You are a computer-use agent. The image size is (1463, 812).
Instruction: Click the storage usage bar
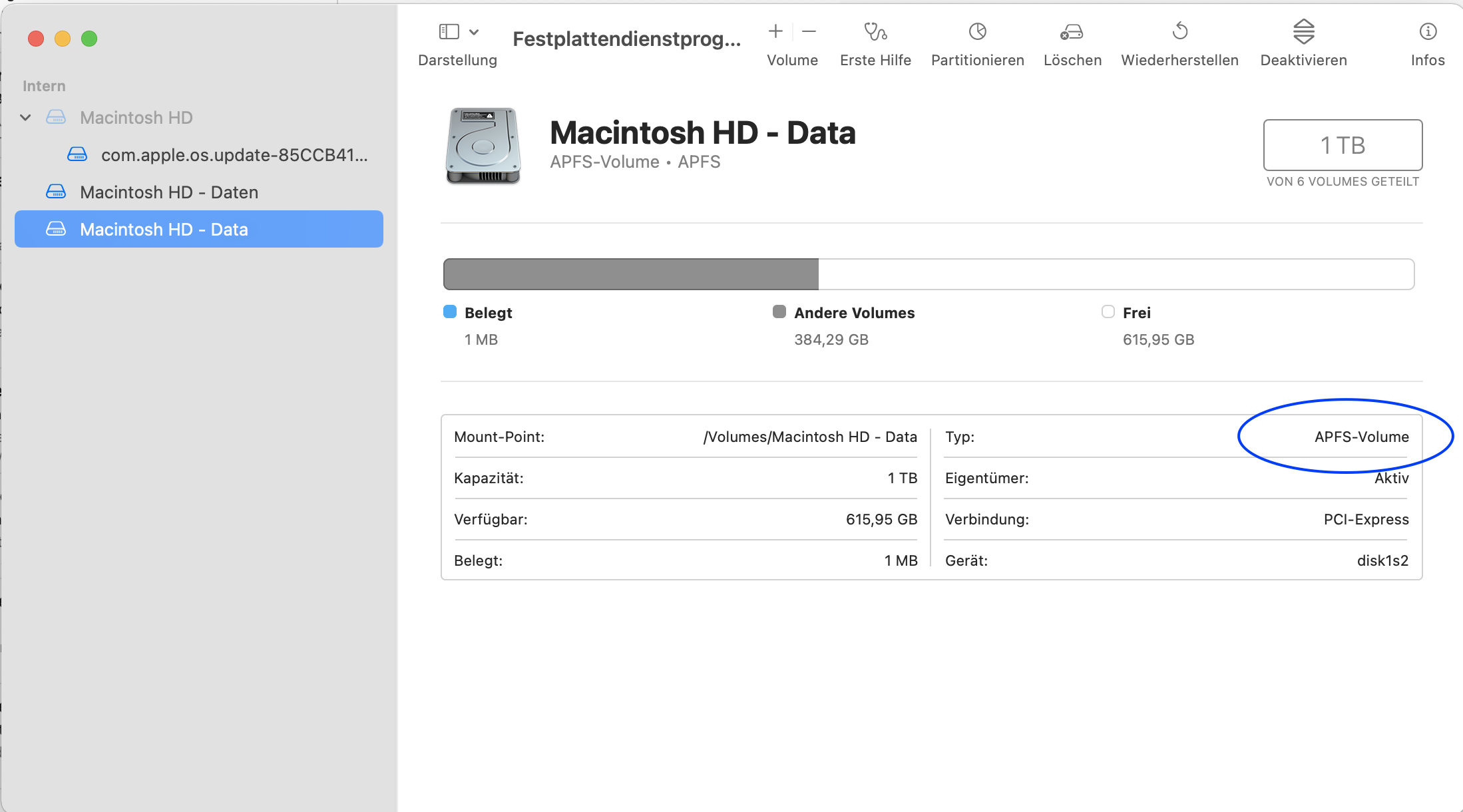(928, 274)
